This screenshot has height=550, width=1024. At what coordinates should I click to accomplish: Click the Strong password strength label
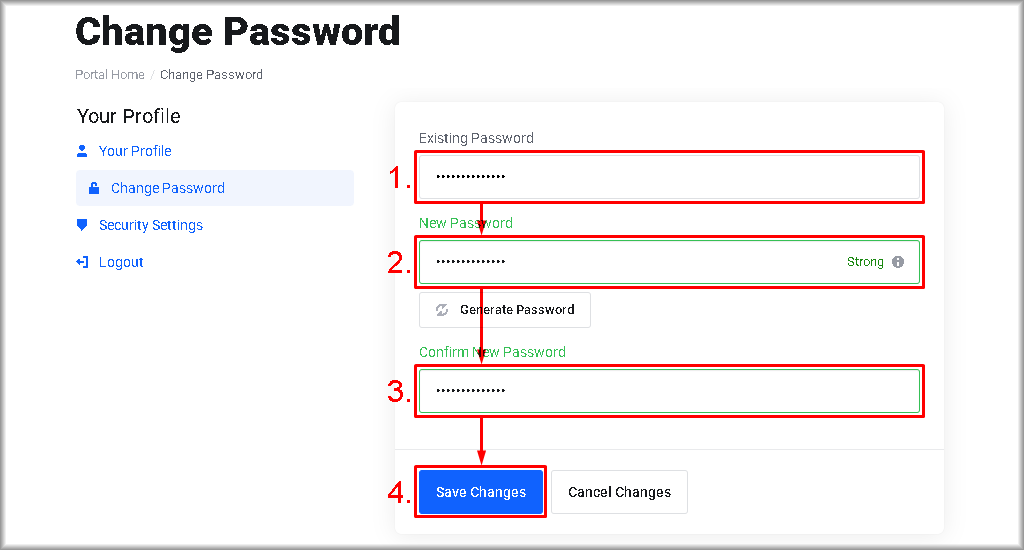(x=865, y=262)
